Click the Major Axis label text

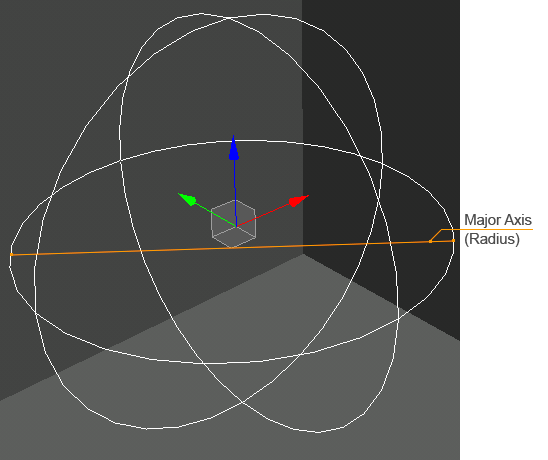(x=498, y=220)
